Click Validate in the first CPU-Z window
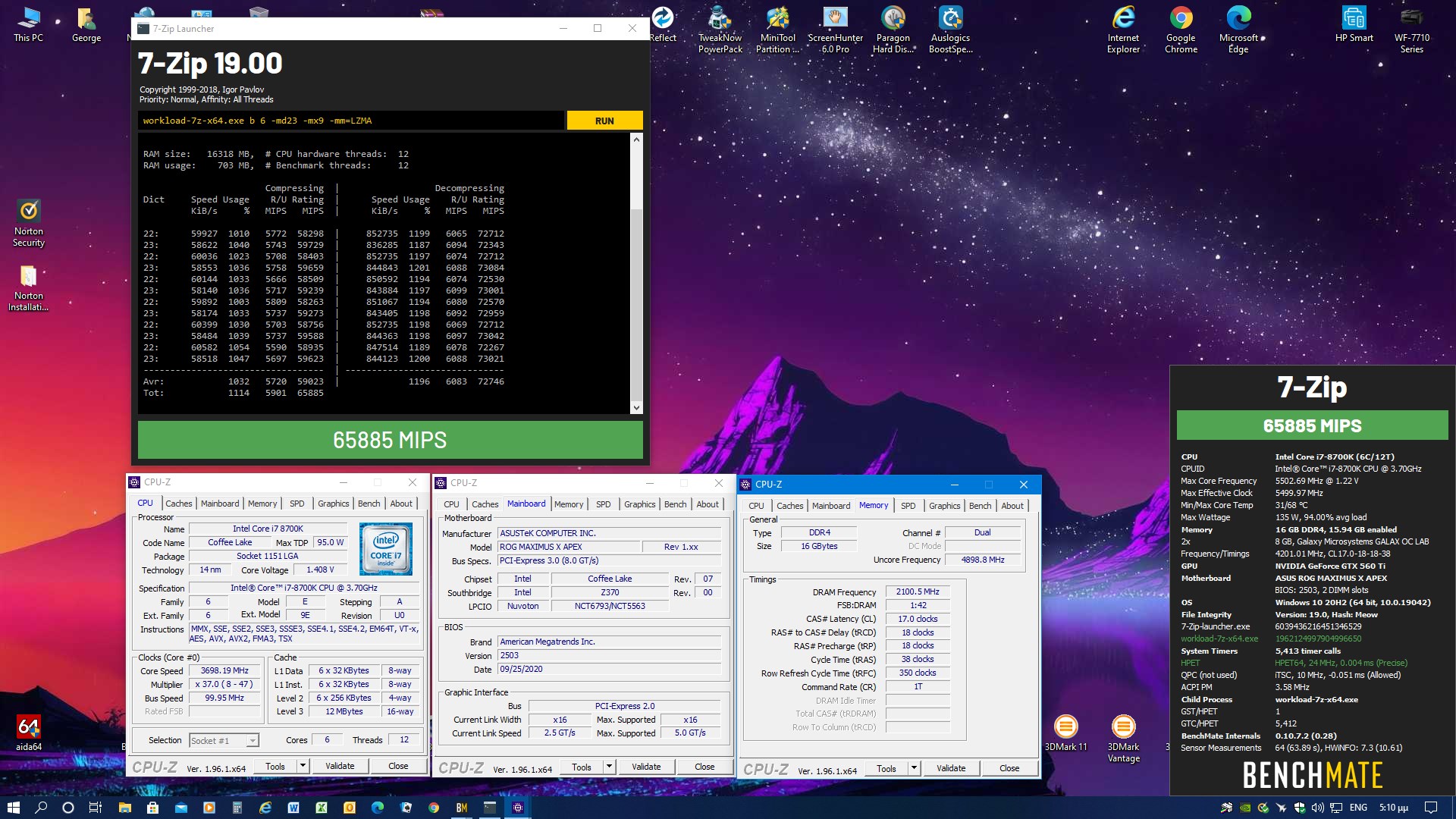This screenshot has height=819, width=1456. tap(340, 766)
